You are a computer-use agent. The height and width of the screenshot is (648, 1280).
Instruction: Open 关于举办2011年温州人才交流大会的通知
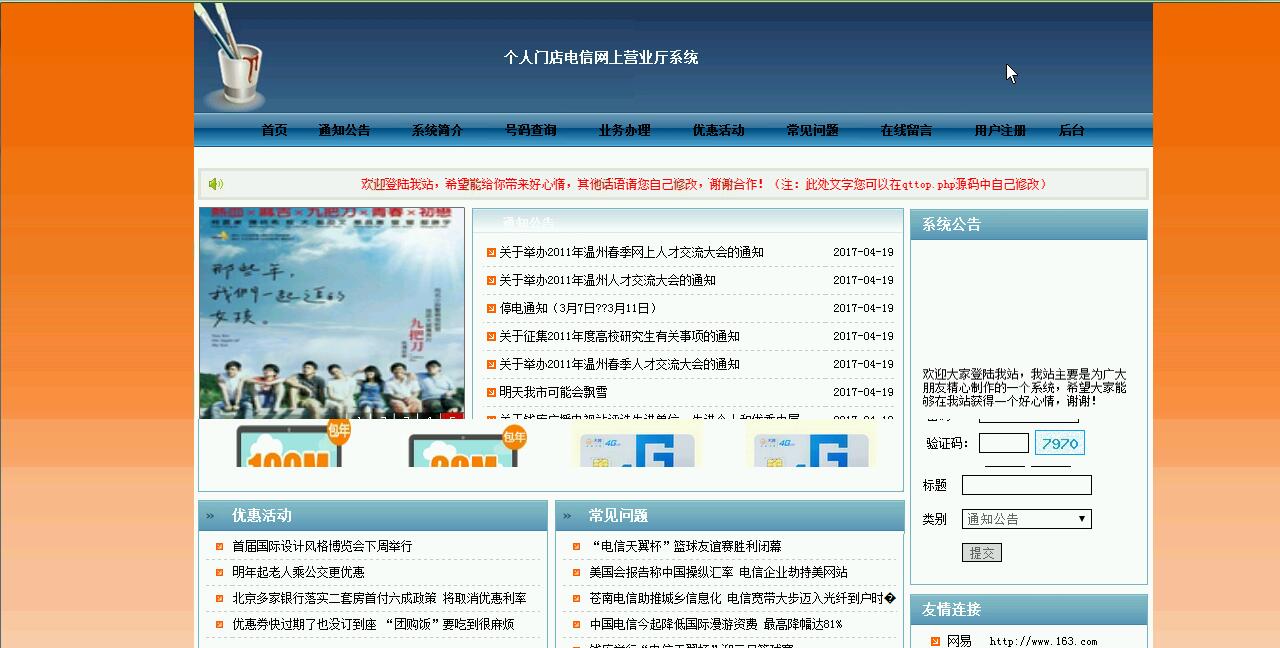607,281
